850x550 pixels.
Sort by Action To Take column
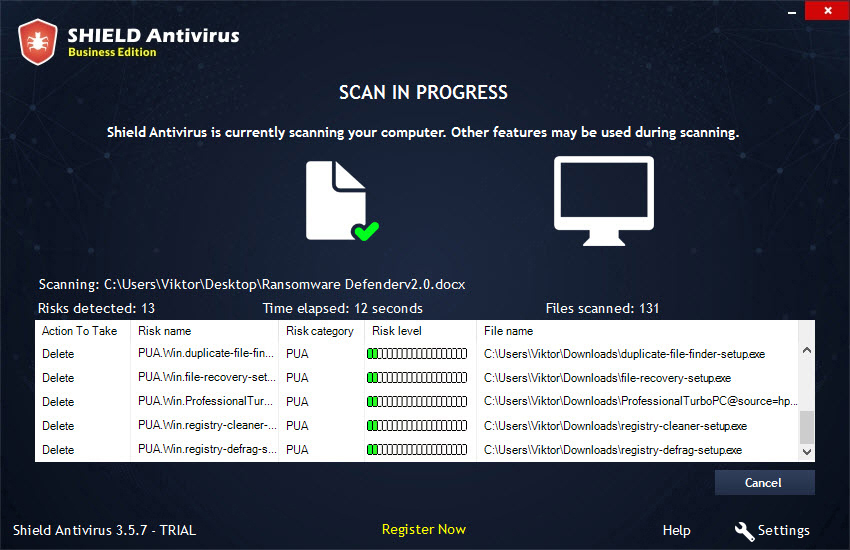tap(82, 331)
